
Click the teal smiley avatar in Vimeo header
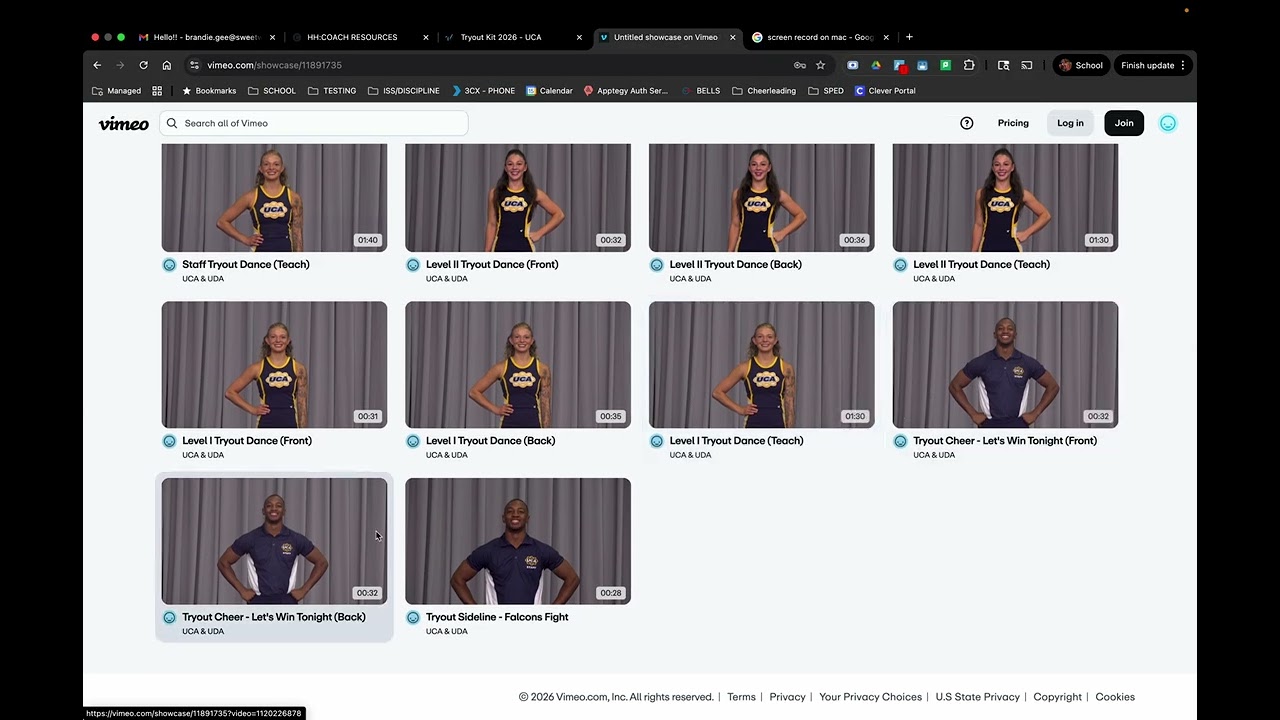pyautogui.click(x=1168, y=123)
